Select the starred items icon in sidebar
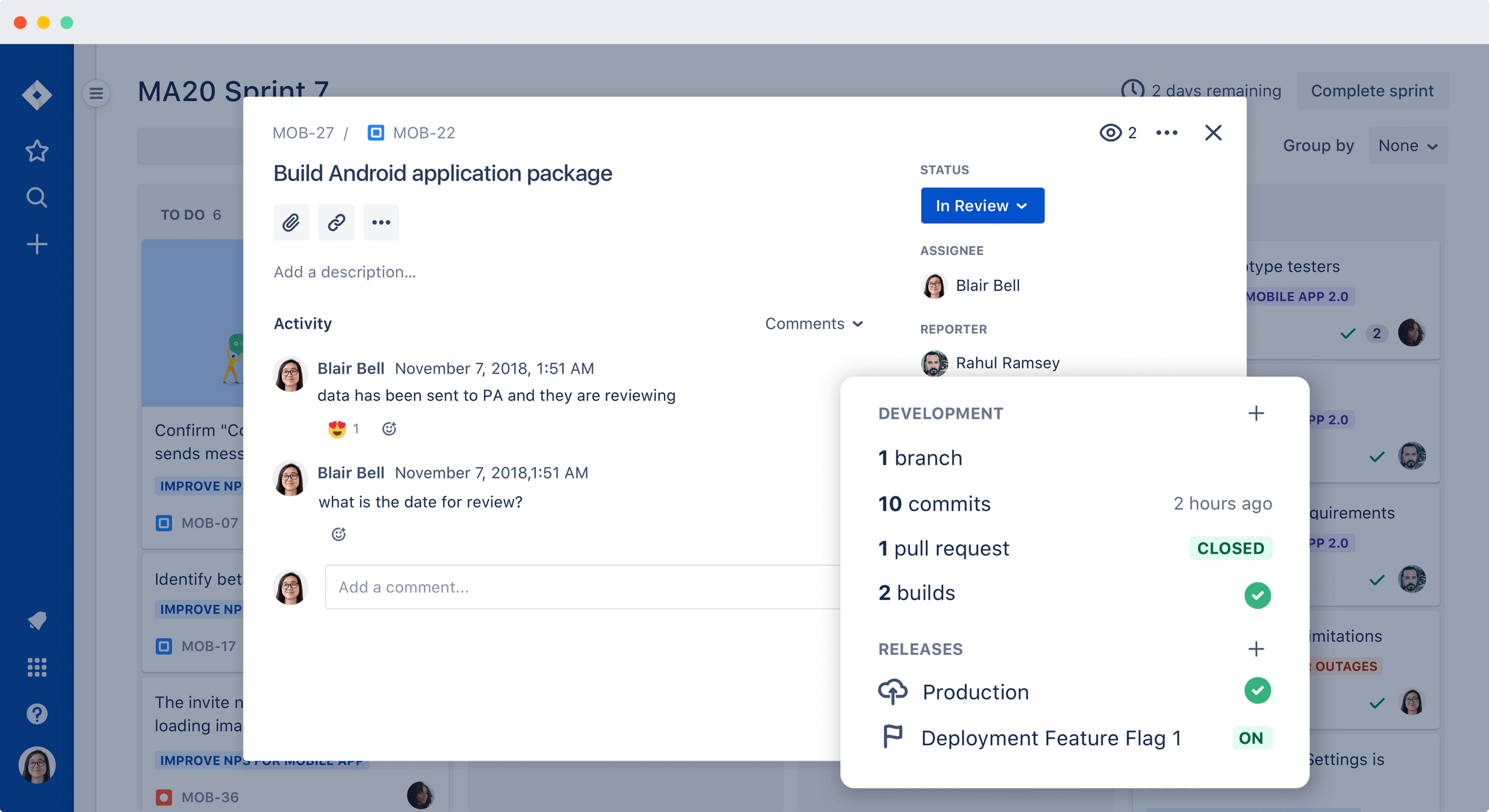The width and height of the screenshot is (1489, 812). [x=37, y=151]
